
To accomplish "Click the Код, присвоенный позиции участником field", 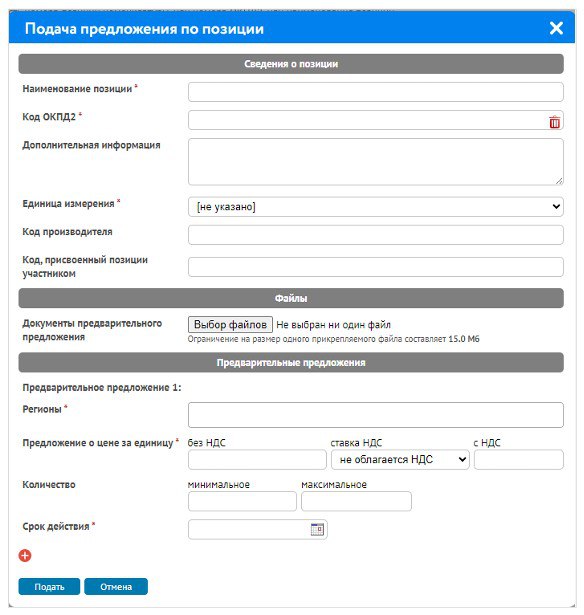I will point(376,267).
